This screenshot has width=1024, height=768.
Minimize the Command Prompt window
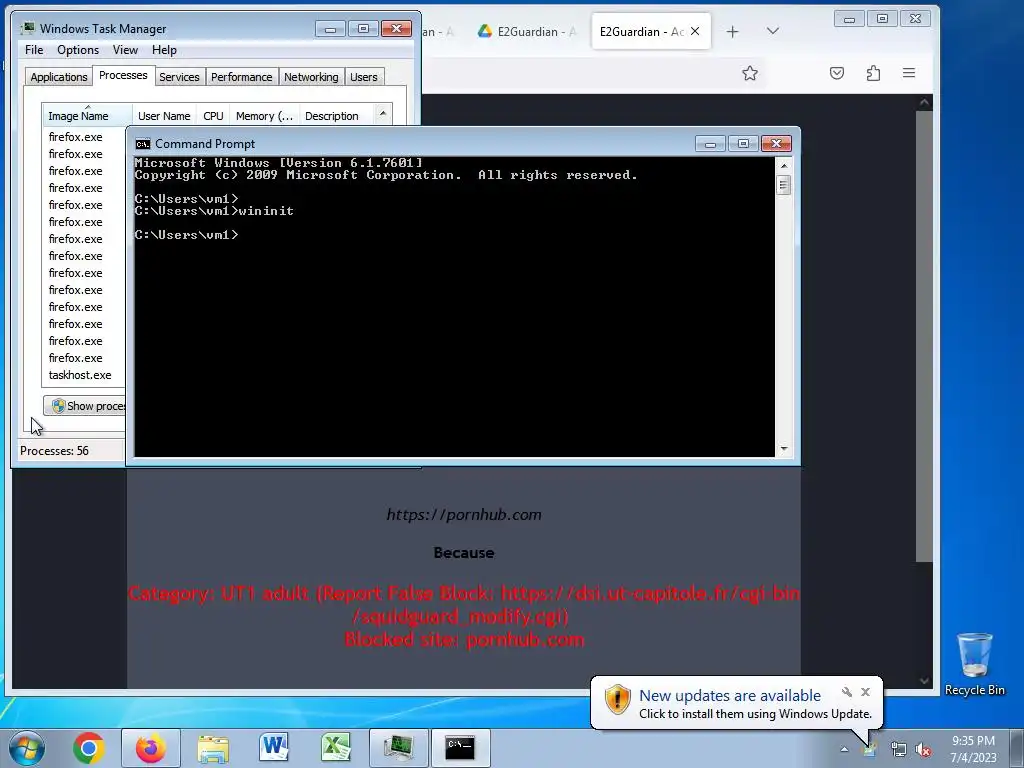coord(710,144)
